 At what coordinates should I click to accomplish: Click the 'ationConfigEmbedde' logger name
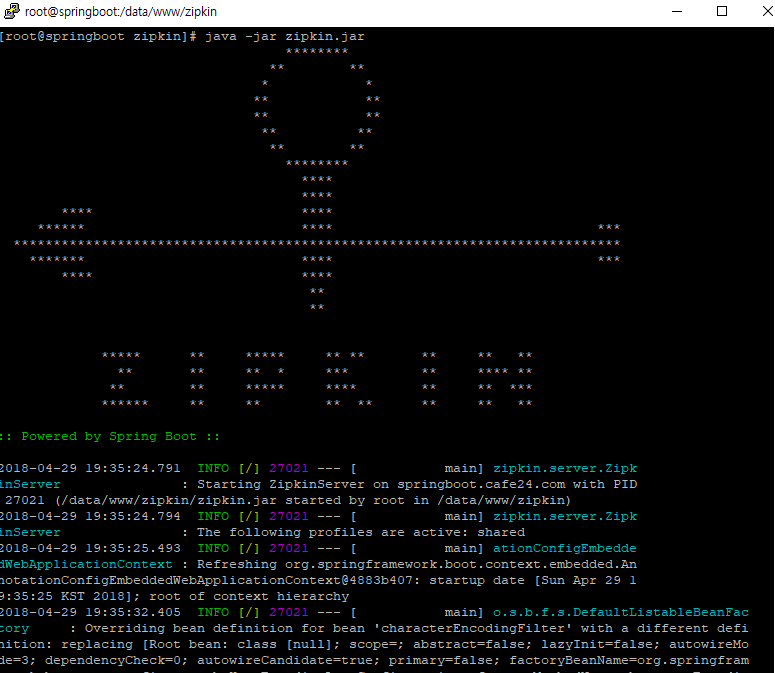click(564, 548)
